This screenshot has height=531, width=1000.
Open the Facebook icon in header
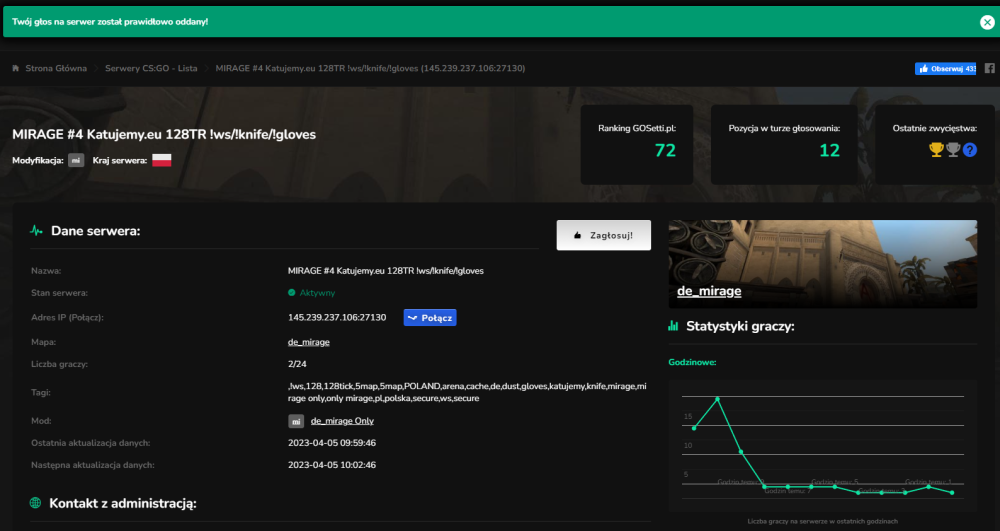990,68
